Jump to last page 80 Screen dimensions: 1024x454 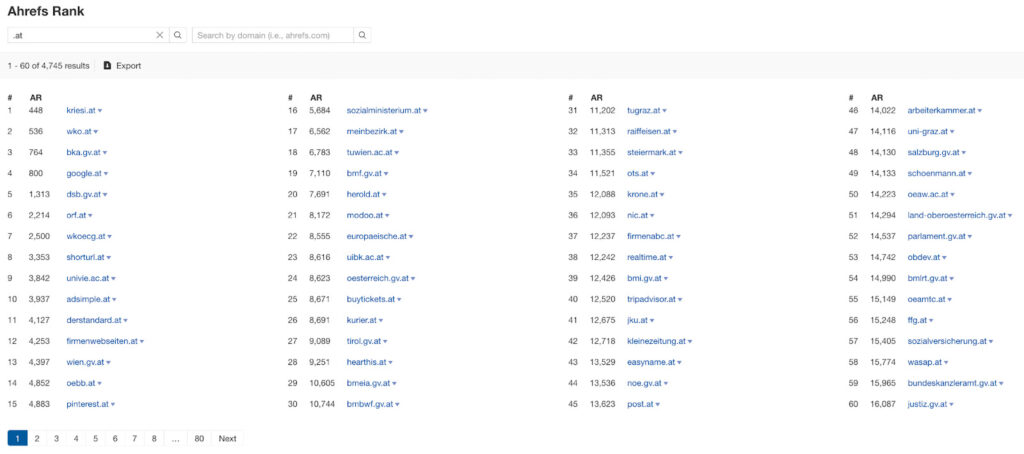coord(199,438)
